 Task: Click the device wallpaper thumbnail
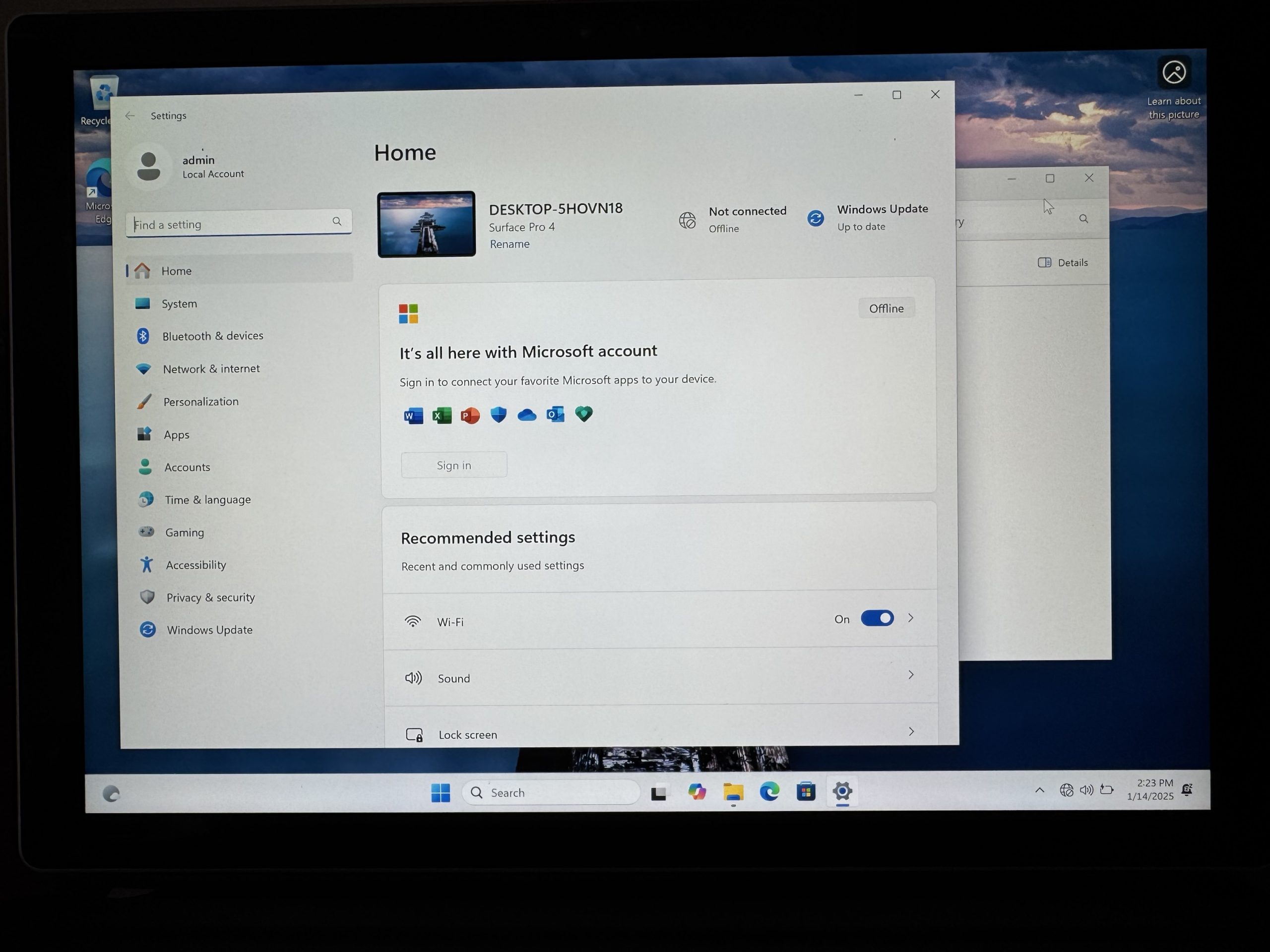[427, 225]
